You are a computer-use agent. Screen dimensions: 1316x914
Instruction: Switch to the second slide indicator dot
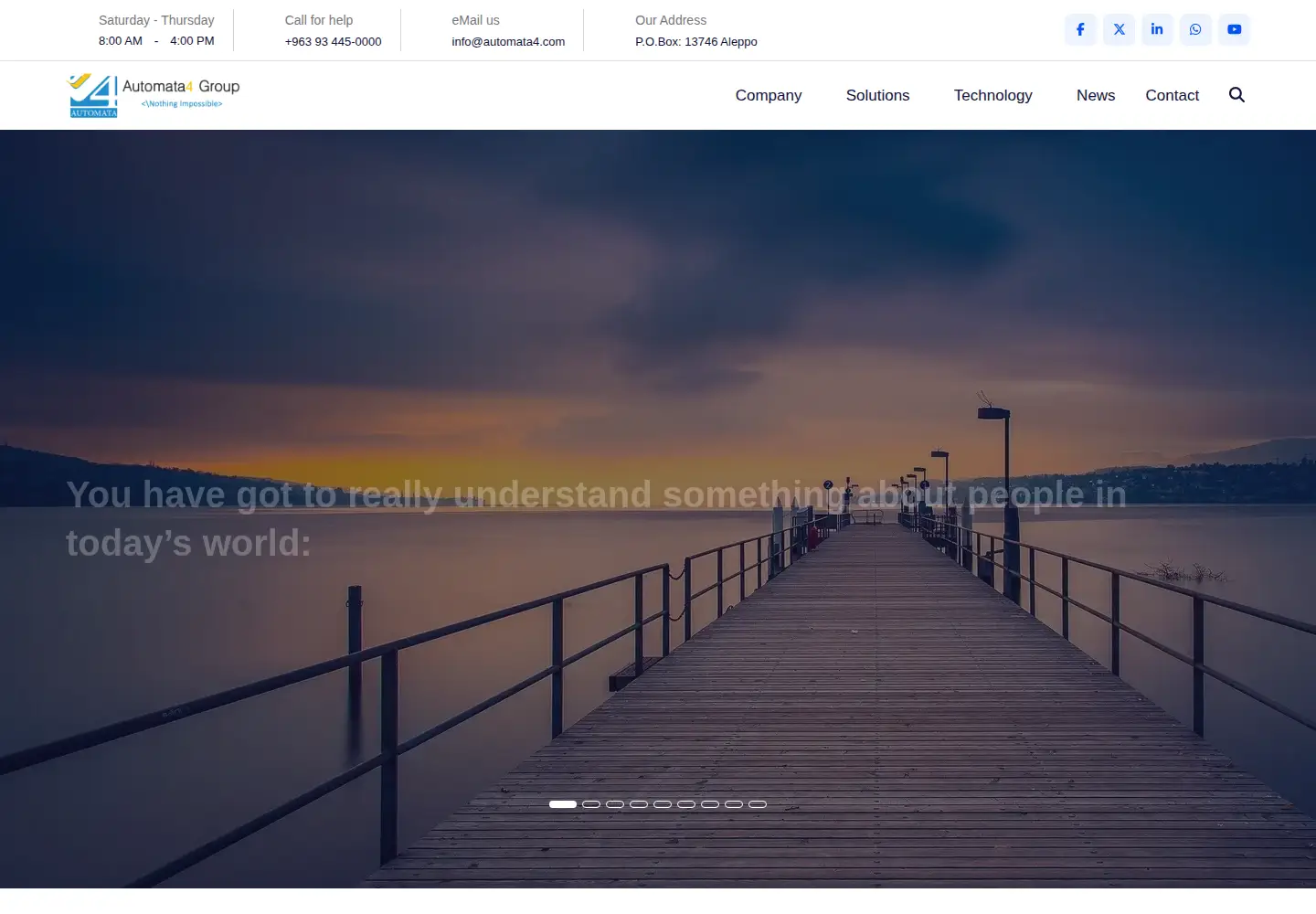591,804
